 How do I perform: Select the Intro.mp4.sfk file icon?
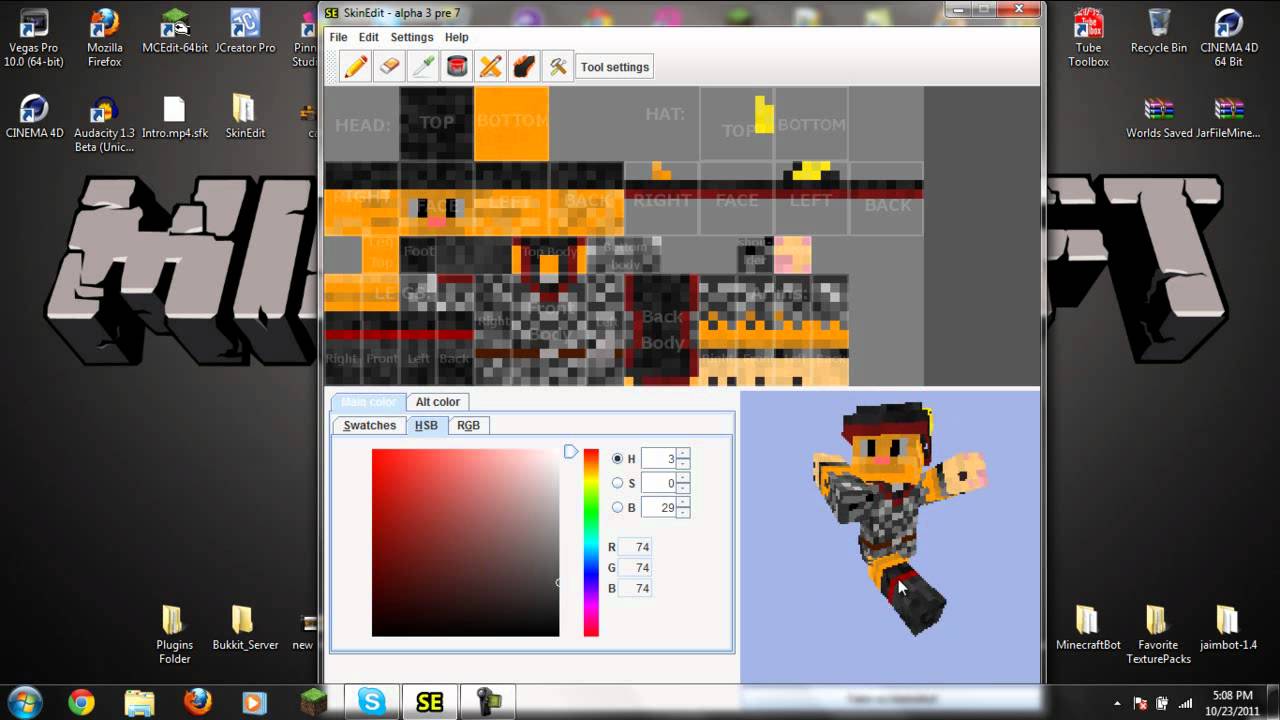pos(174,117)
